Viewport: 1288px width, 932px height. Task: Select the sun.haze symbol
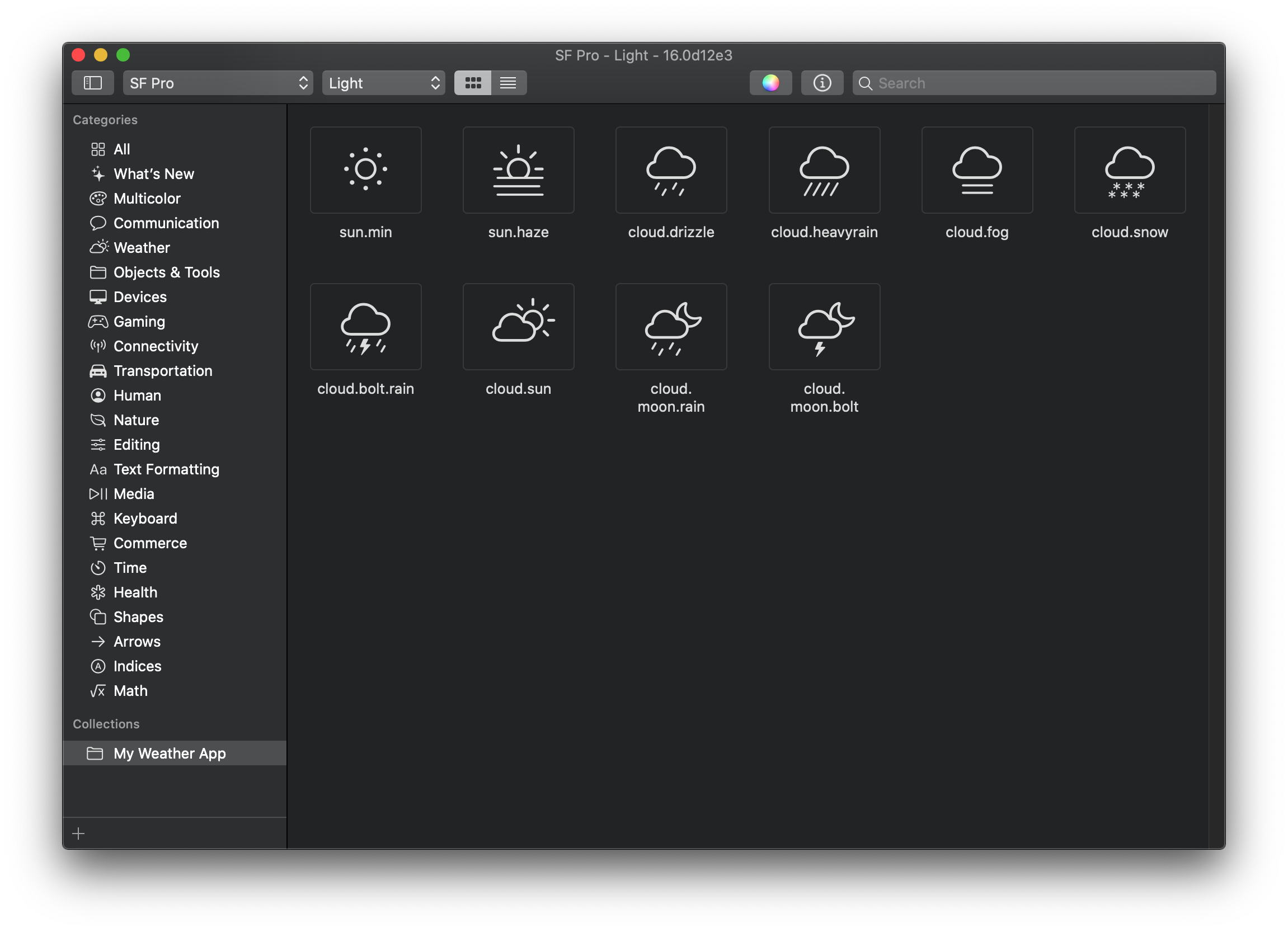[518, 170]
